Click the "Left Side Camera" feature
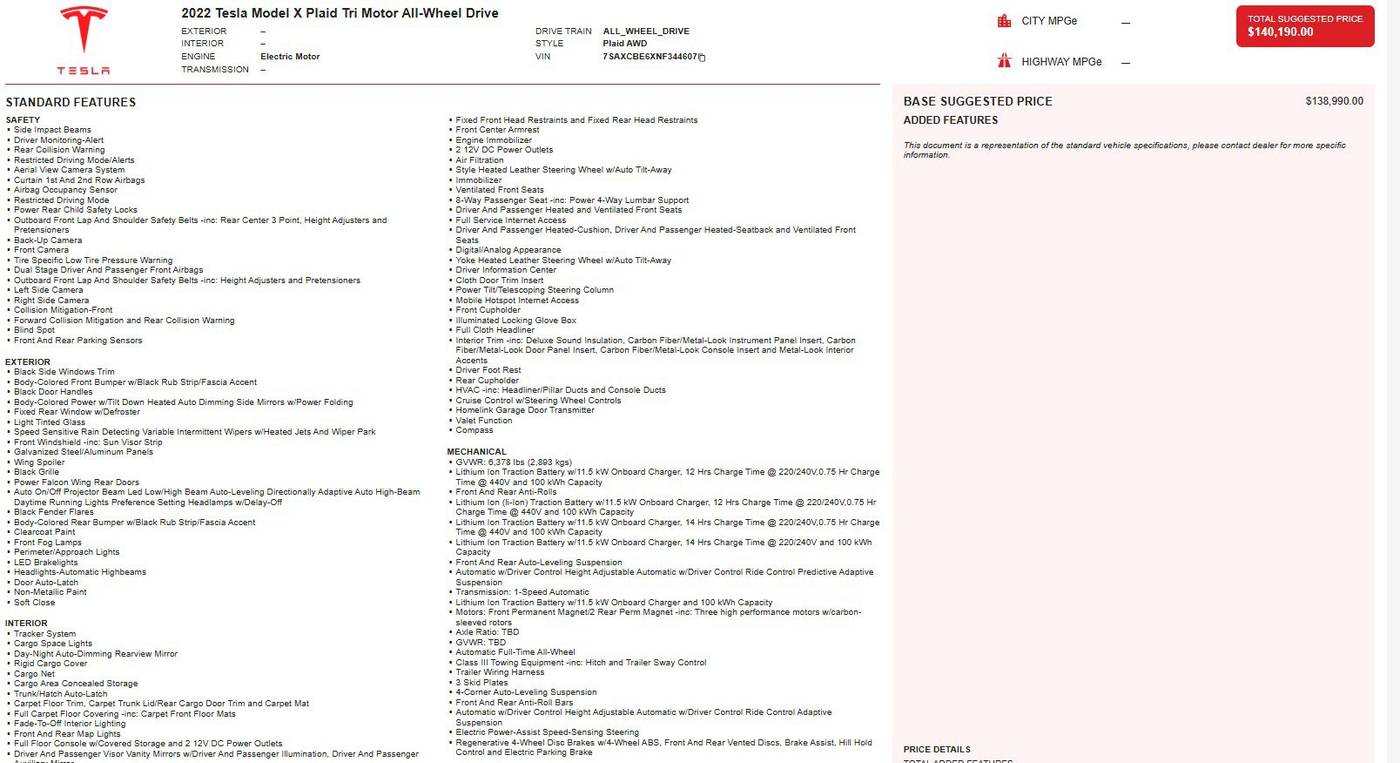1400x763 pixels. (49, 290)
